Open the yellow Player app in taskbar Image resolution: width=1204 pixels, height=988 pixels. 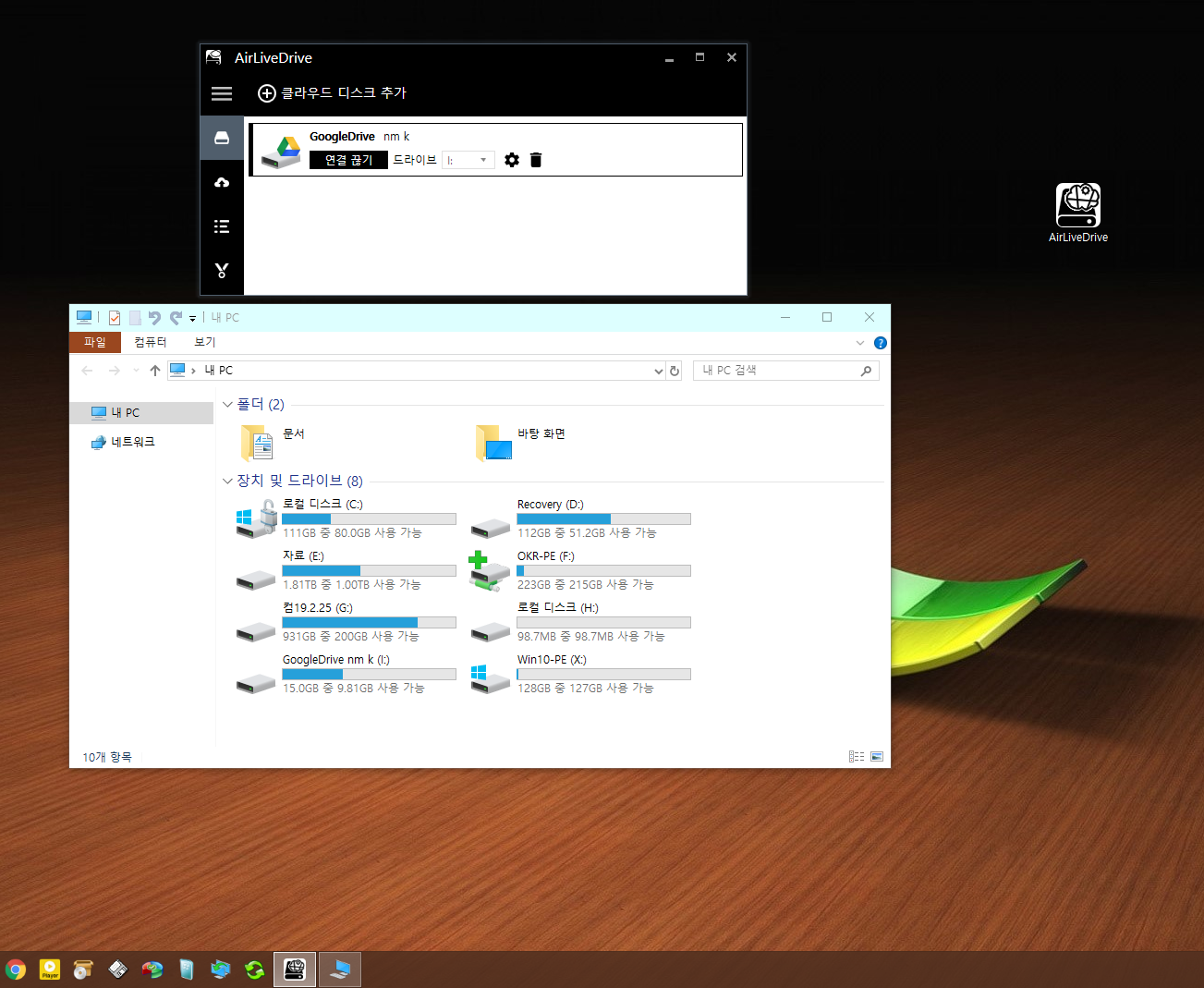coord(50,970)
